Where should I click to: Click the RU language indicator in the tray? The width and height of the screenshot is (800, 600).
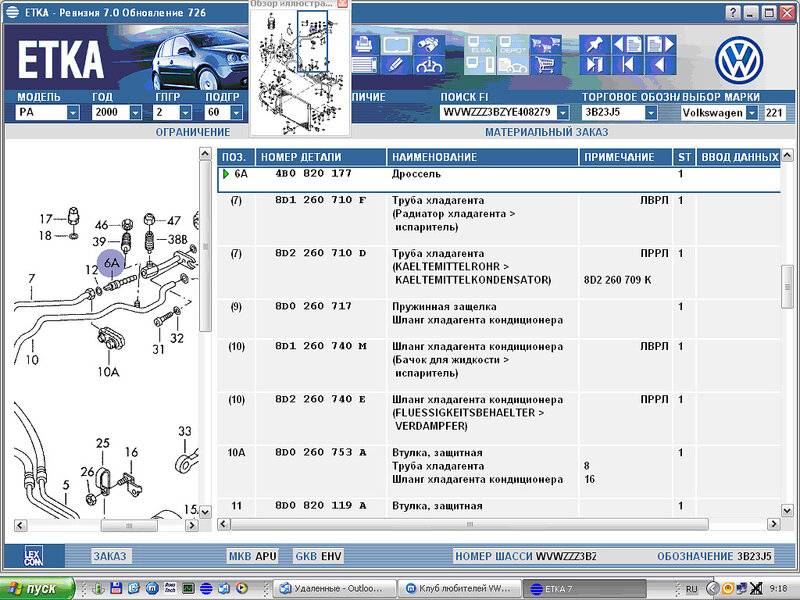691,589
